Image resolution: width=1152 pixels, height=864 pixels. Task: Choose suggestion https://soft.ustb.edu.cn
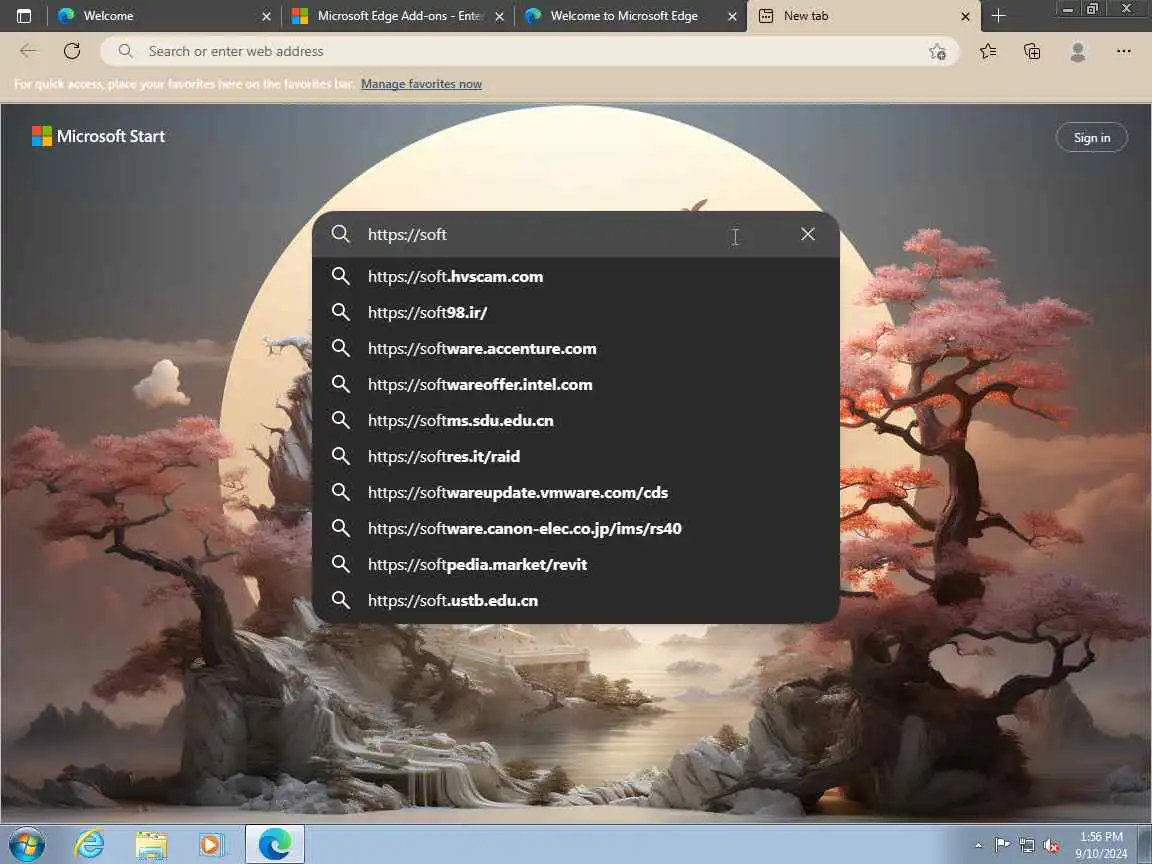pos(576,600)
